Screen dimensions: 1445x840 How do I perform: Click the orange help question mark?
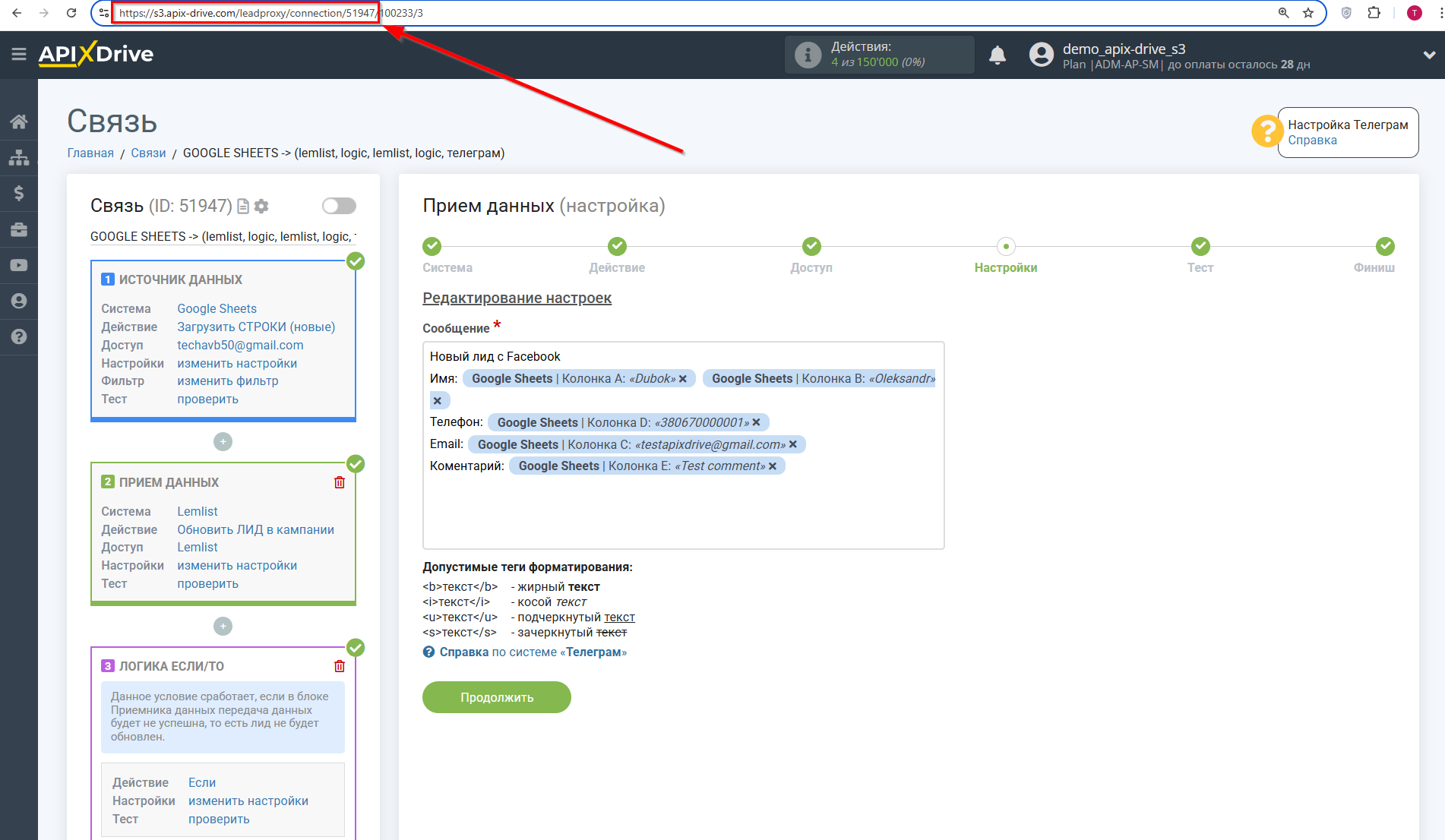pos(1266,131)
